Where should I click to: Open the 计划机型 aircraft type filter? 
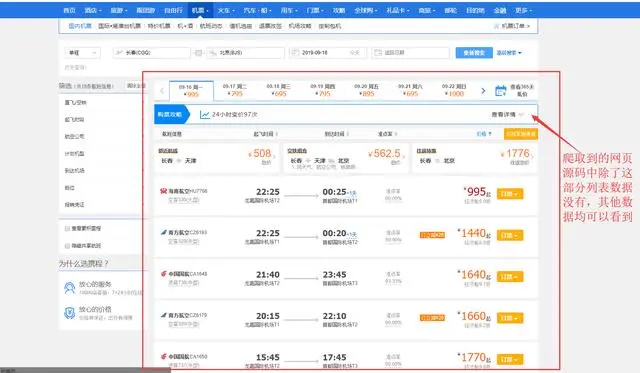point(74,153)
